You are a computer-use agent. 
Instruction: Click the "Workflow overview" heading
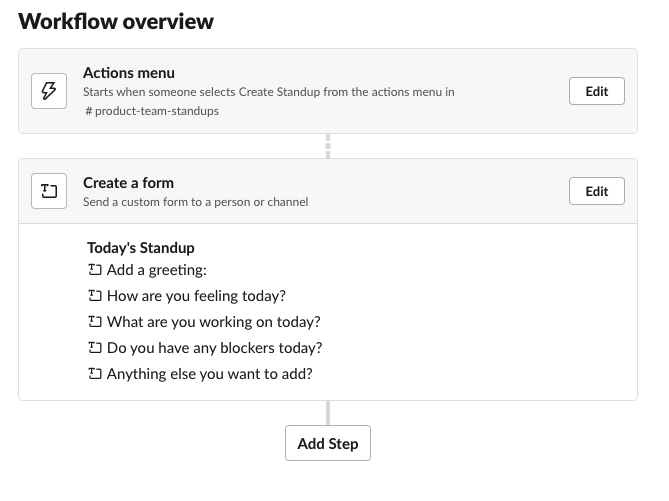116,21
